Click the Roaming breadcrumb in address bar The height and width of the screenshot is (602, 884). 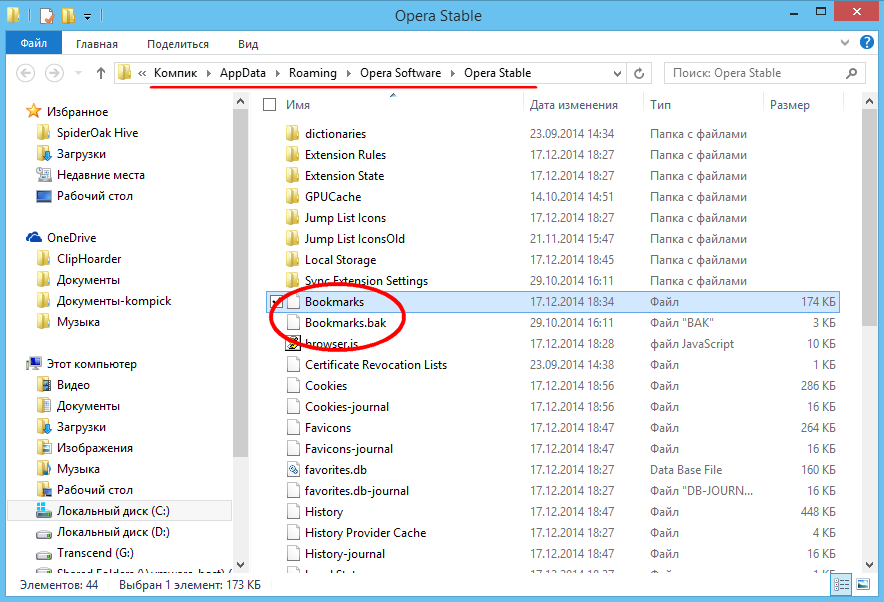[313, 73]
